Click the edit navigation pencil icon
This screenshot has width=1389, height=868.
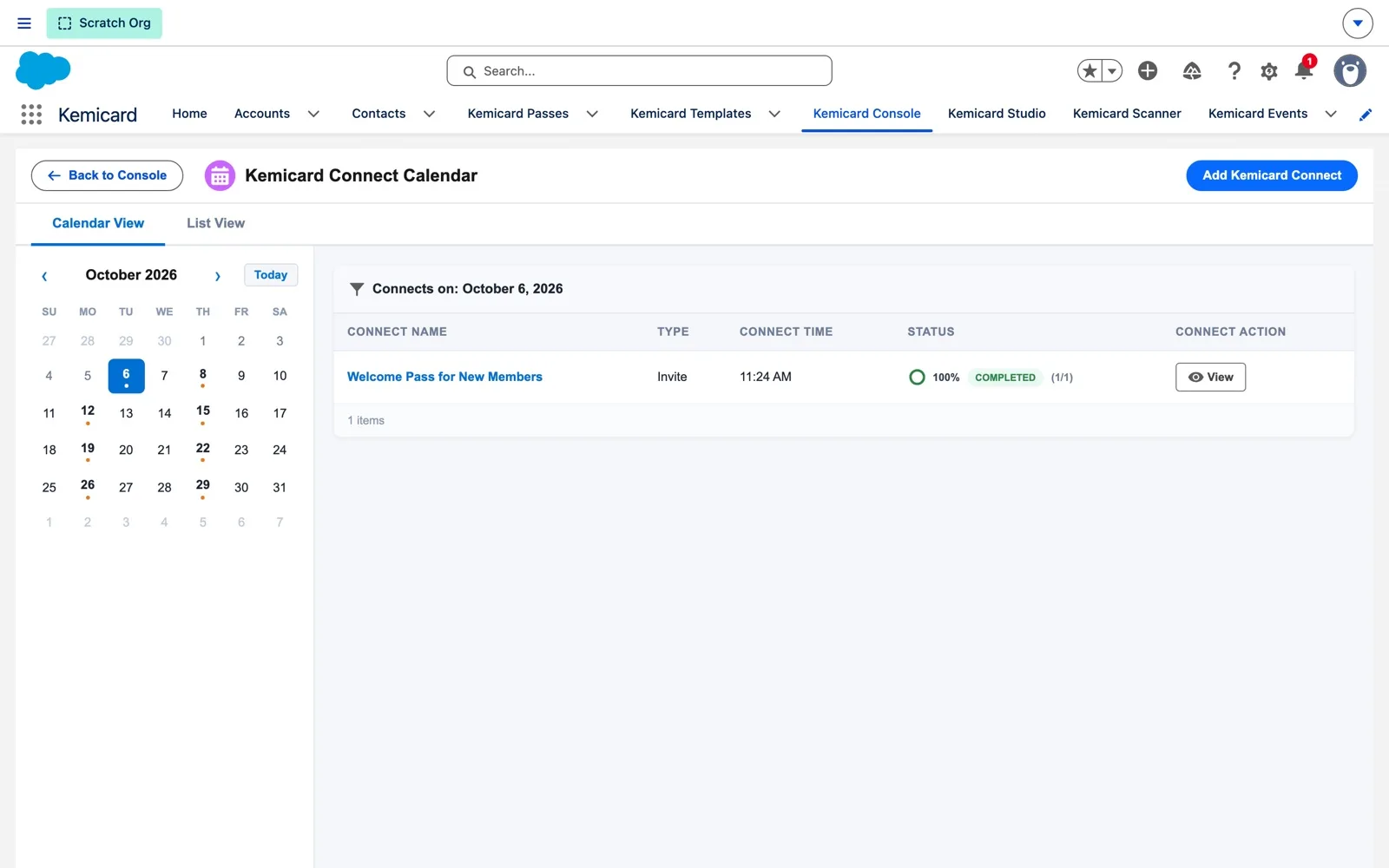click(1366, 115)
